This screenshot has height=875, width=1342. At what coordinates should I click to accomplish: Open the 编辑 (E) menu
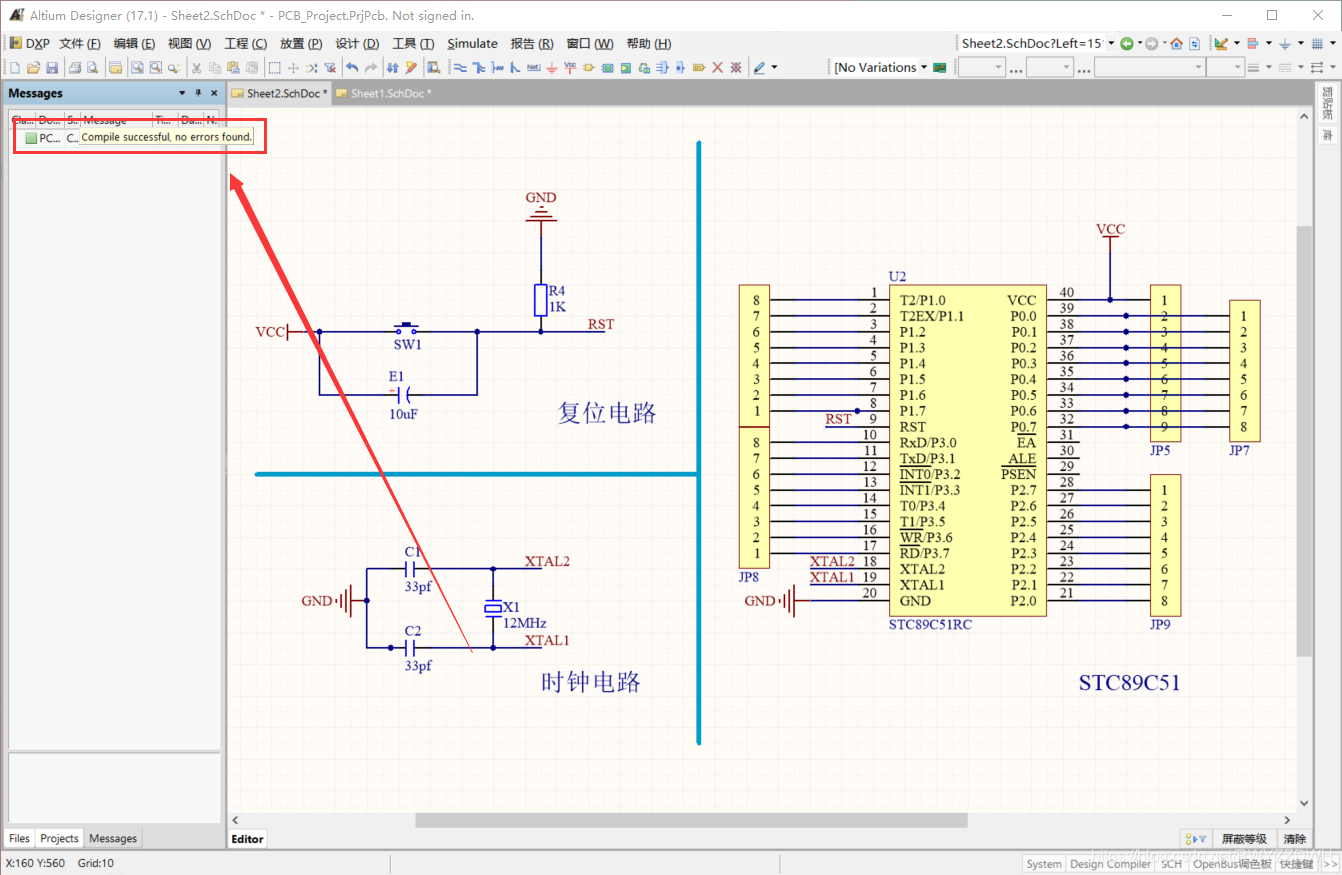tap(134, 43)
